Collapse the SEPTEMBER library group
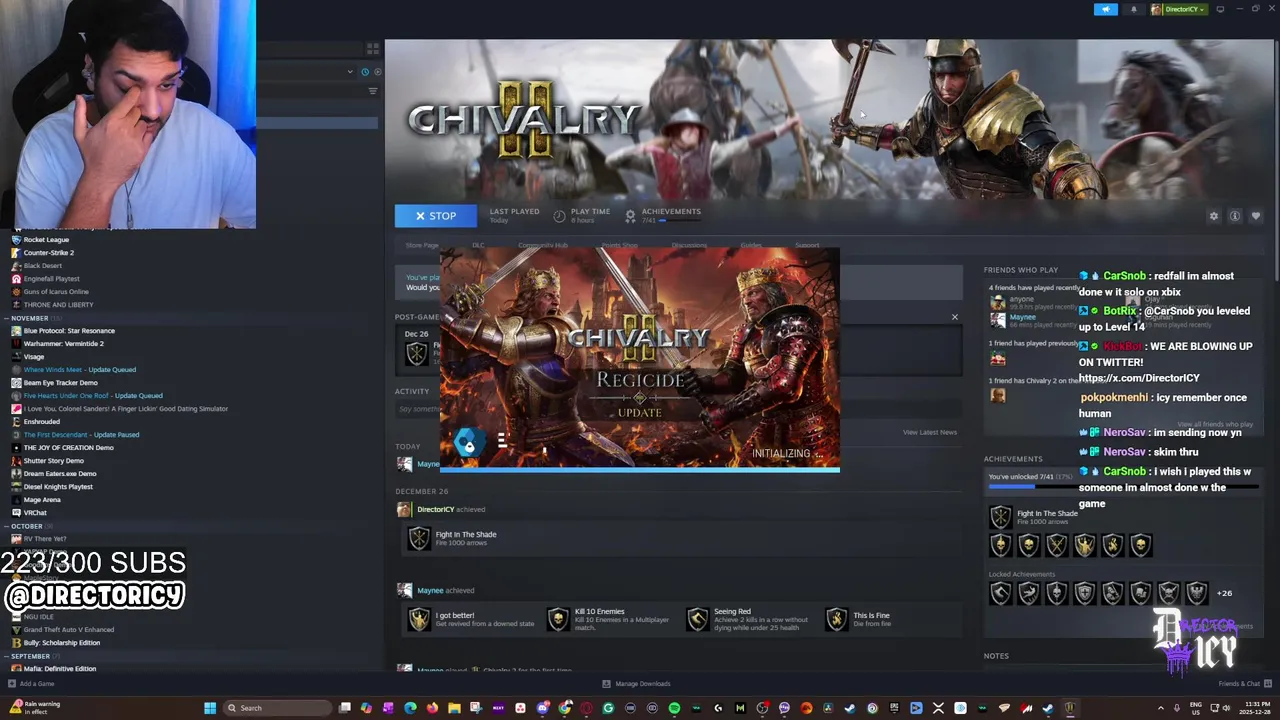Screen dimensions: 1280x720 click(31, 656)
